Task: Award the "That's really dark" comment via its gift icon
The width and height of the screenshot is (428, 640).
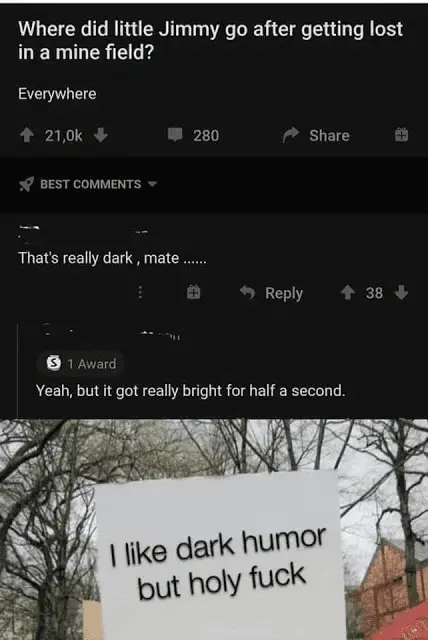Action: [194, 292]
